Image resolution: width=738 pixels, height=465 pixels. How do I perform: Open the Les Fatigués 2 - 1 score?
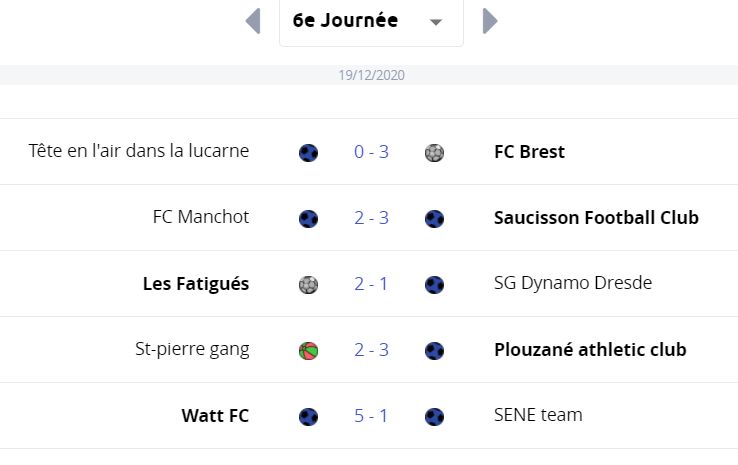pyautogui.click(x=371, y=284)
